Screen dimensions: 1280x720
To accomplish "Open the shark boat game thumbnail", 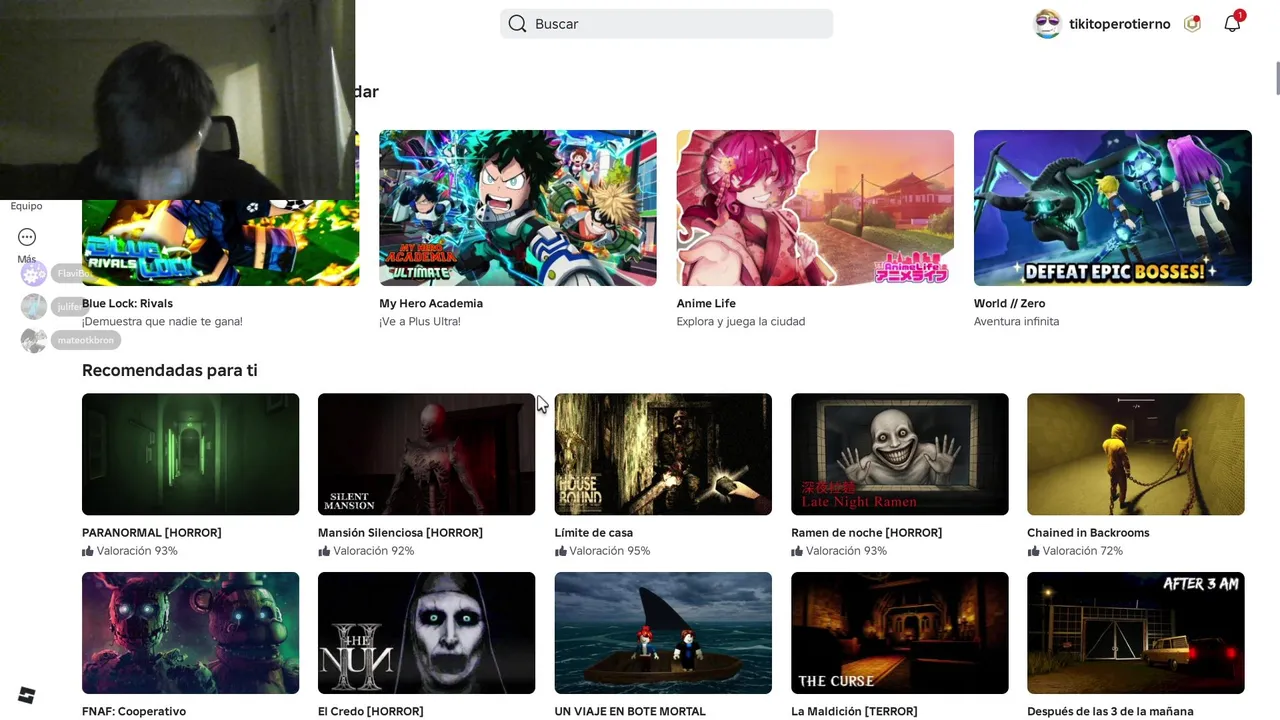I will coord(663,633).
